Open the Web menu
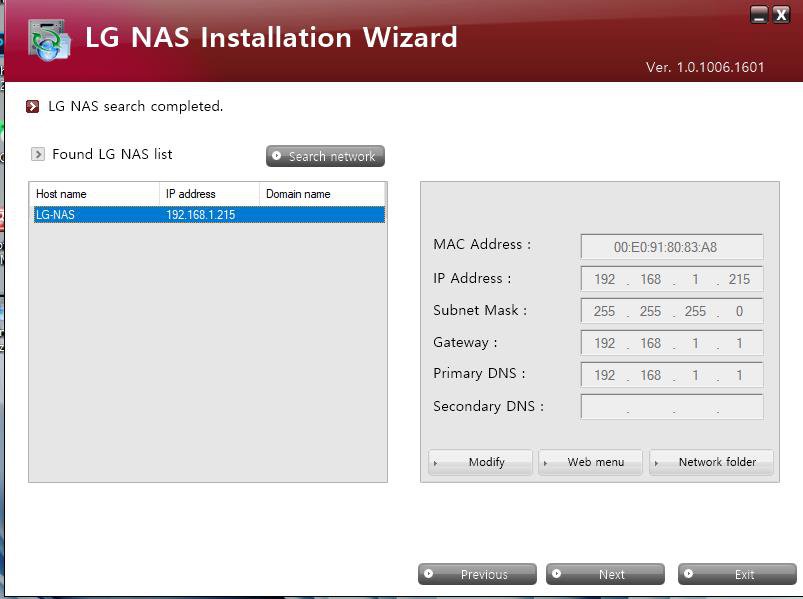 point(590,462)
